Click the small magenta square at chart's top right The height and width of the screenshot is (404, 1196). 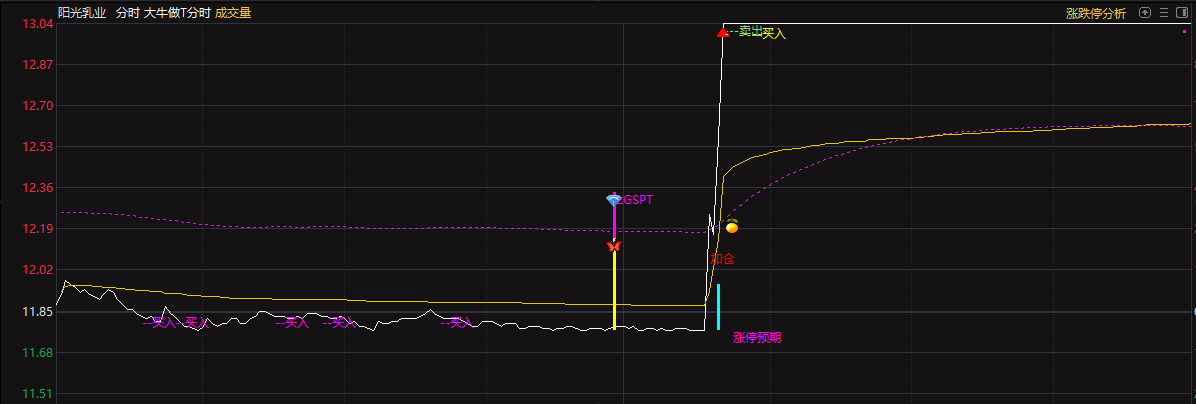tap(1185, 31)
